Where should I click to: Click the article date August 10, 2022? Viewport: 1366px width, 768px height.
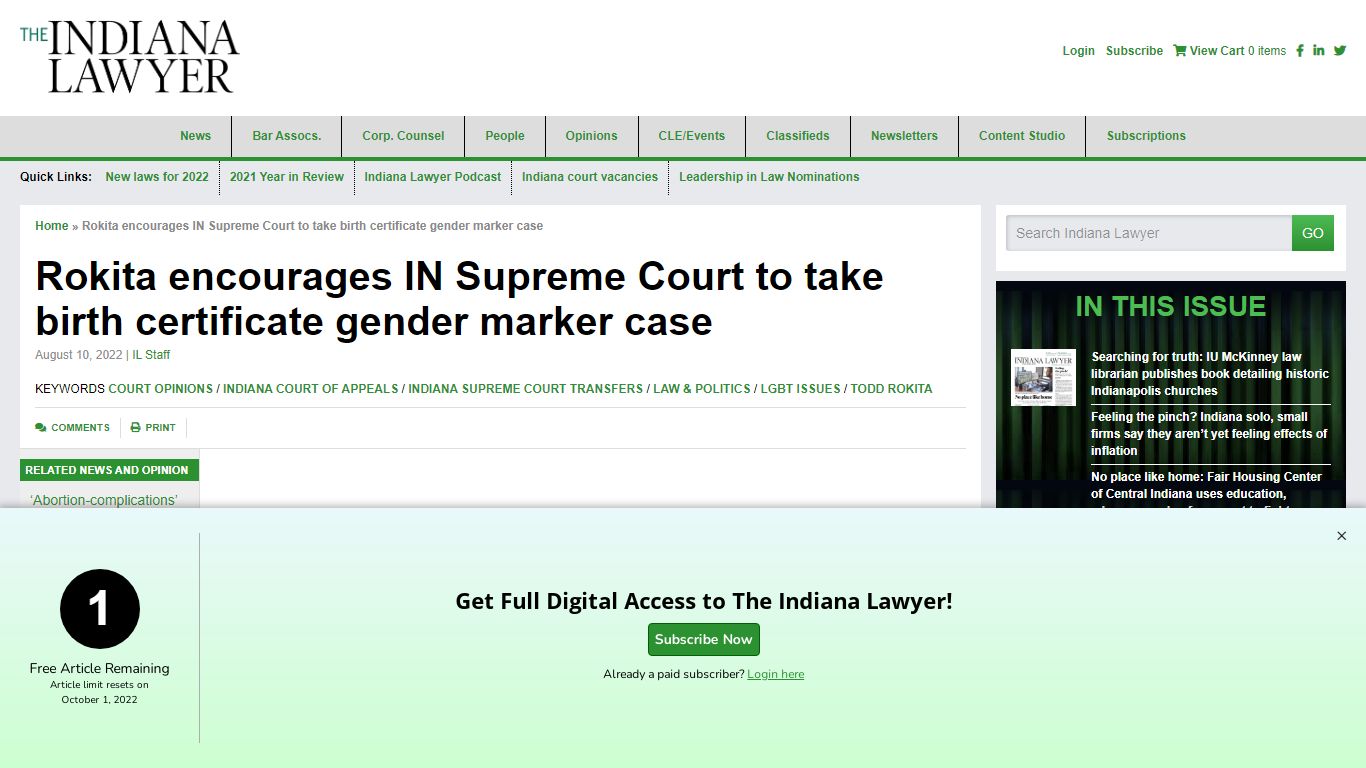point(78,355)
